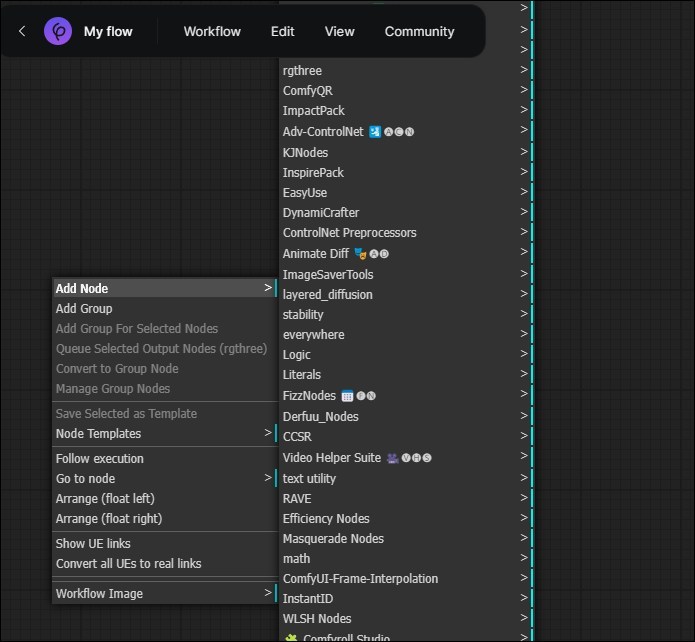The height and width of the screenshot is (642, 695).
Task: Click Show UE links
Action: point(165,544)
